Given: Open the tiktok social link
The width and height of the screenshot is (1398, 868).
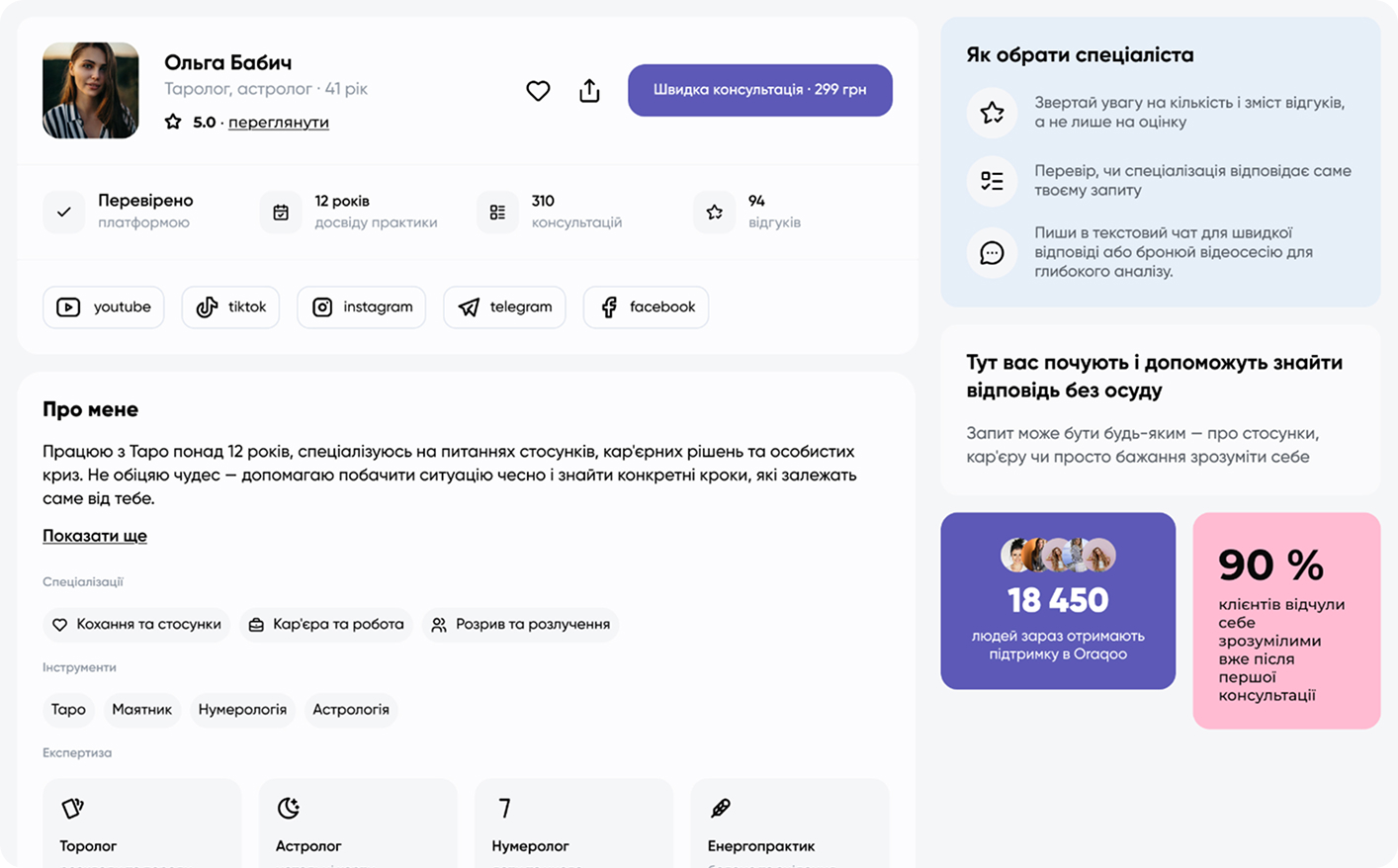Looking at the screenshot, I should (230, 307).
